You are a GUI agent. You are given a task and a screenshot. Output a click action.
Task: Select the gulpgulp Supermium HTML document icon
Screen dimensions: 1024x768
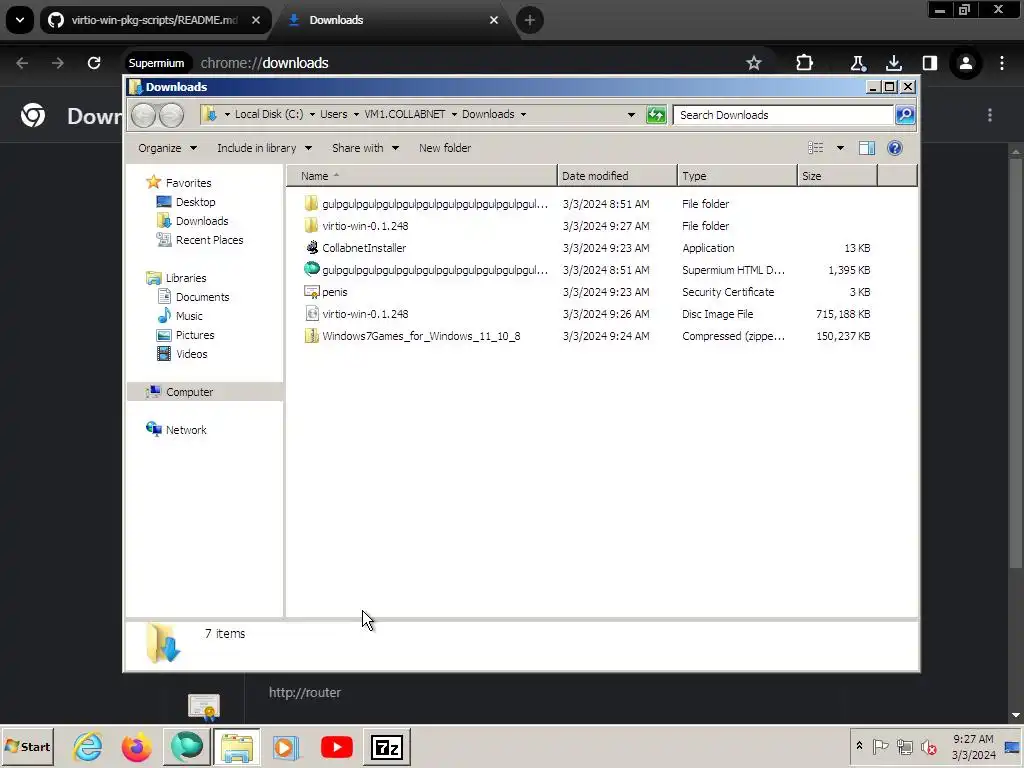tap(312, 269)
